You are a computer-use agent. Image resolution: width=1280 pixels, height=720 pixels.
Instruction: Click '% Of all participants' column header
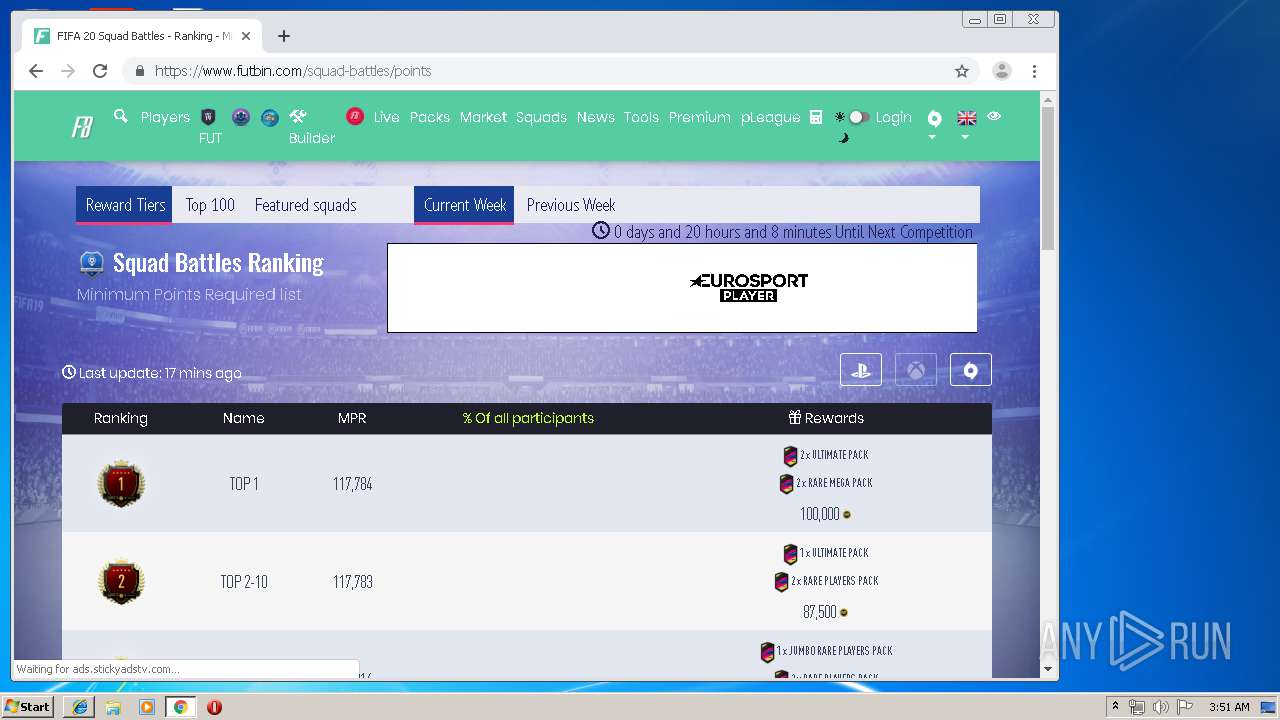point(528,418)
